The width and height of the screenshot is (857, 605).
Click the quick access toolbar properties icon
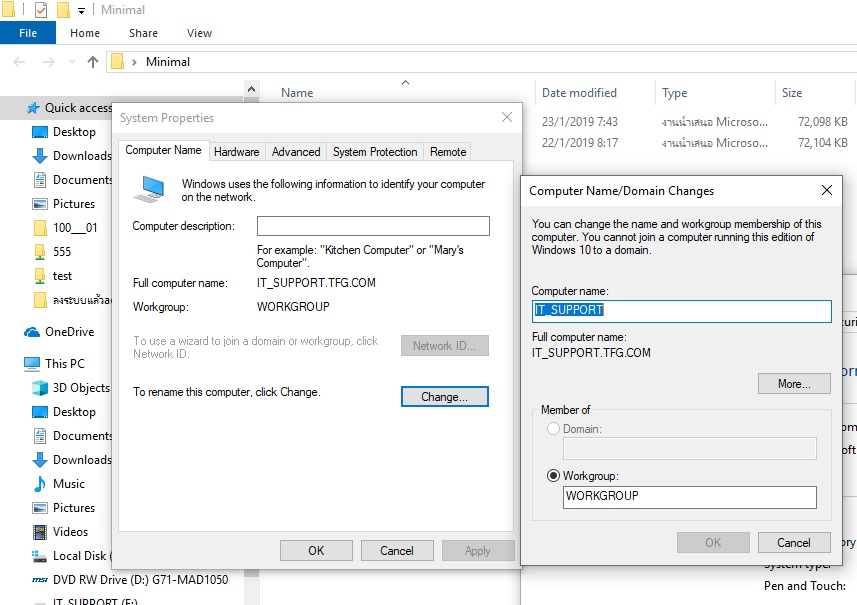[40, 9]
